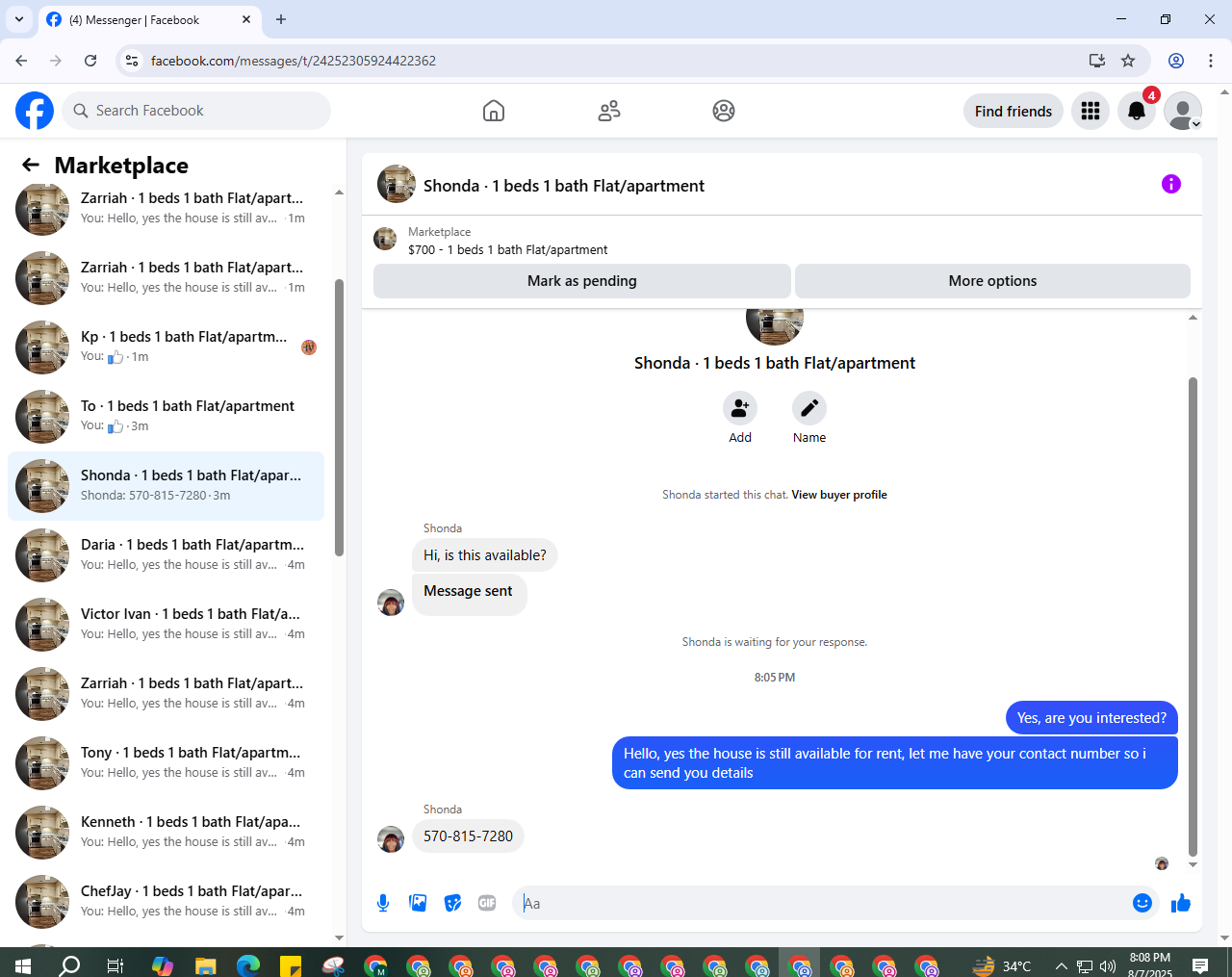Click the 'Hi, is this available?' message

click(485, 555)
